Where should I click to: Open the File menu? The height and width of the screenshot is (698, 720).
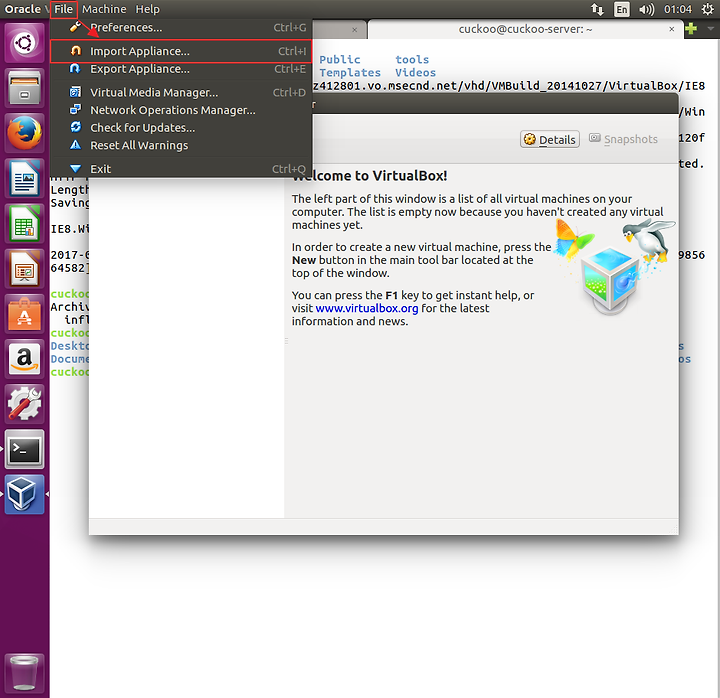63,9
